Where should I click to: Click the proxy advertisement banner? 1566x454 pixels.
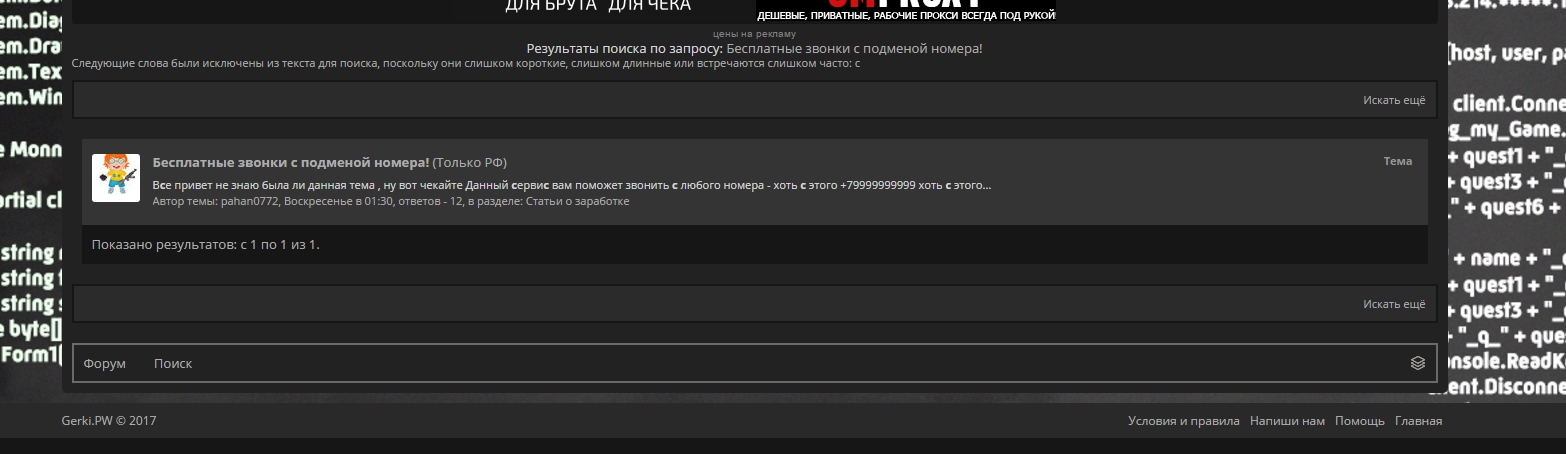click(x=905, y=10)
